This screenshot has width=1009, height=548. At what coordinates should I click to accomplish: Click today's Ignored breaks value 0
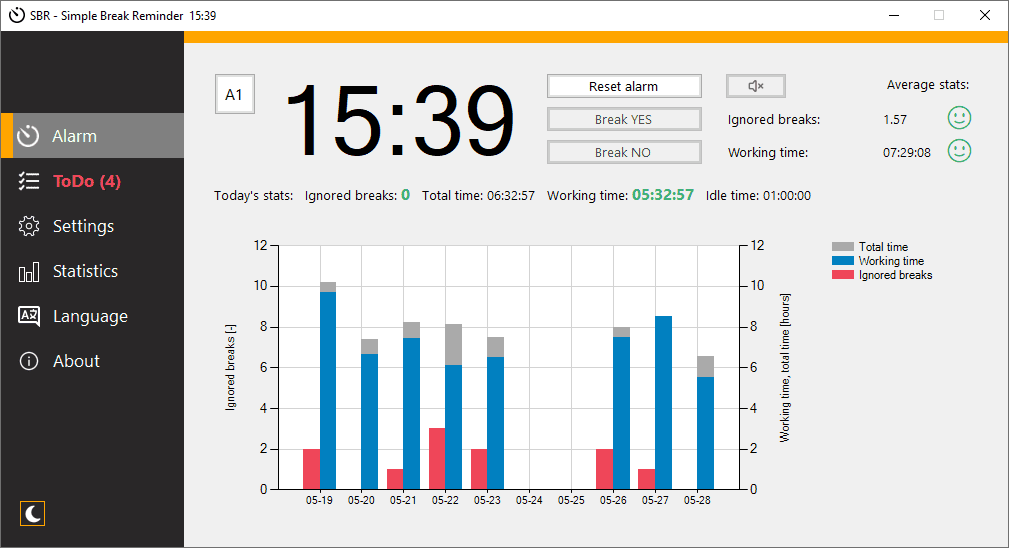coord(405,195)
